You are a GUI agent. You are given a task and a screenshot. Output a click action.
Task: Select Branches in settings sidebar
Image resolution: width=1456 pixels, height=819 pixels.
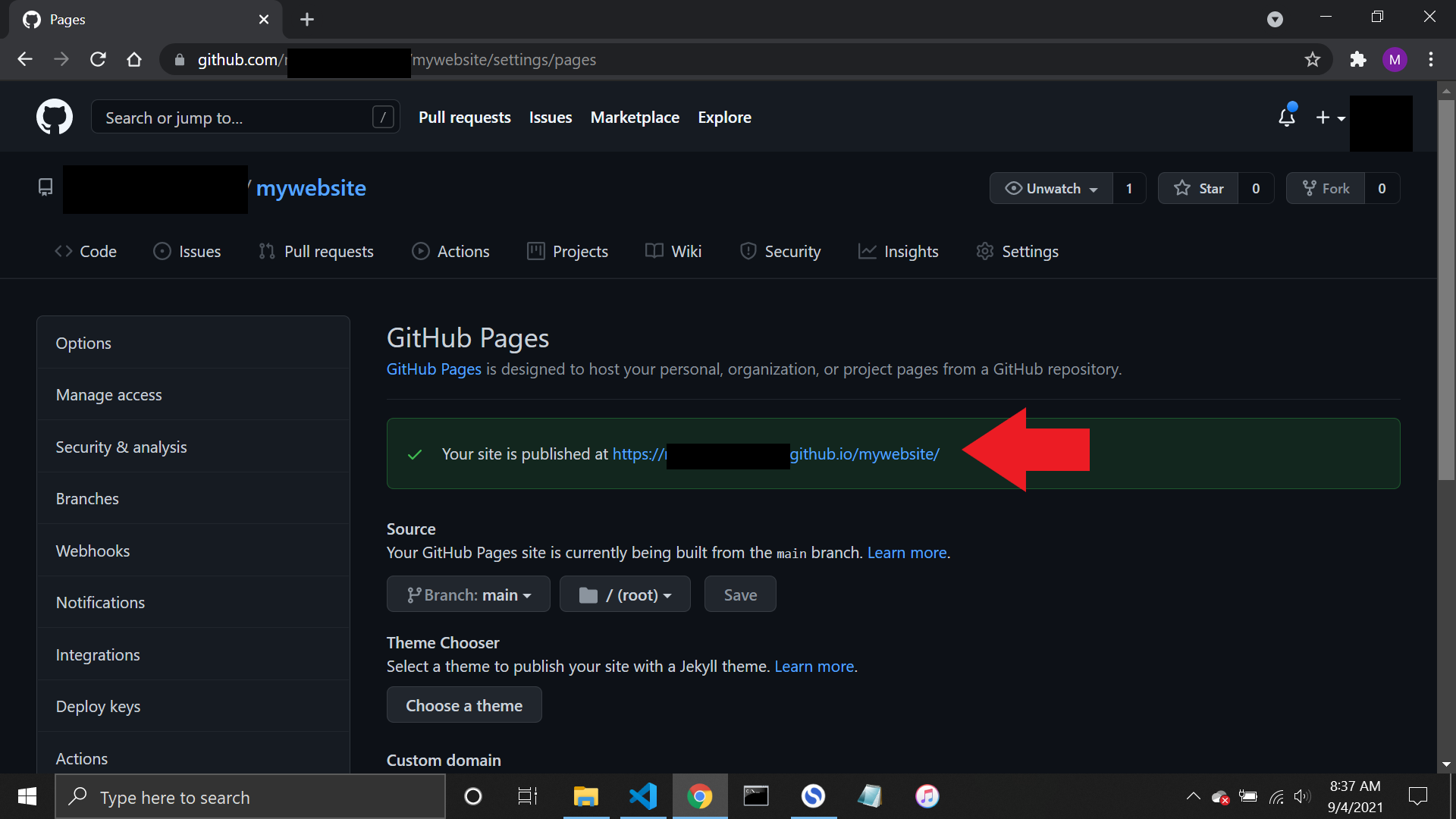point(193,498)
